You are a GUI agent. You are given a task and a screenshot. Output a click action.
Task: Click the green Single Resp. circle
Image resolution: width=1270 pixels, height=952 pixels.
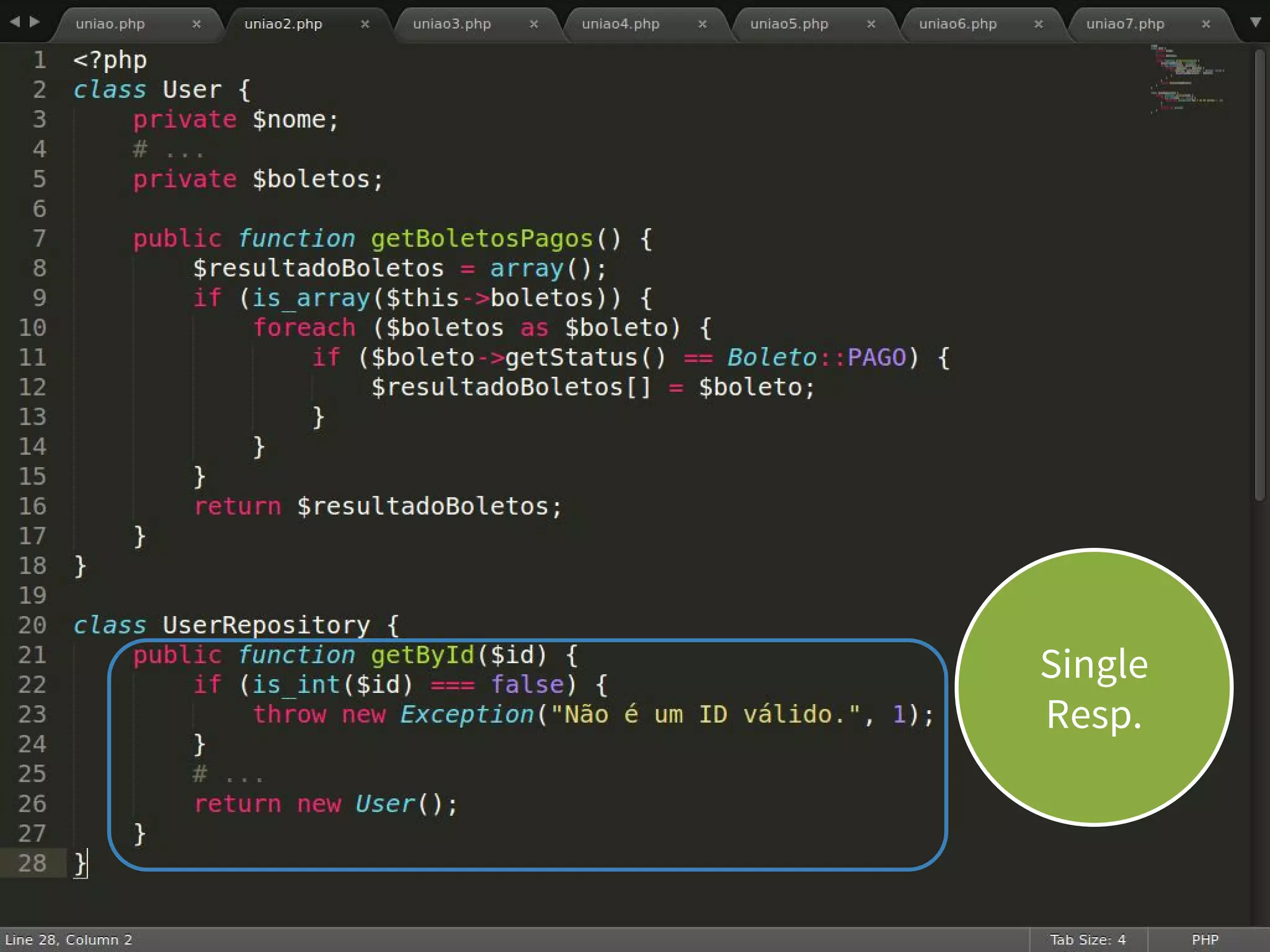tap(1094, 688)
